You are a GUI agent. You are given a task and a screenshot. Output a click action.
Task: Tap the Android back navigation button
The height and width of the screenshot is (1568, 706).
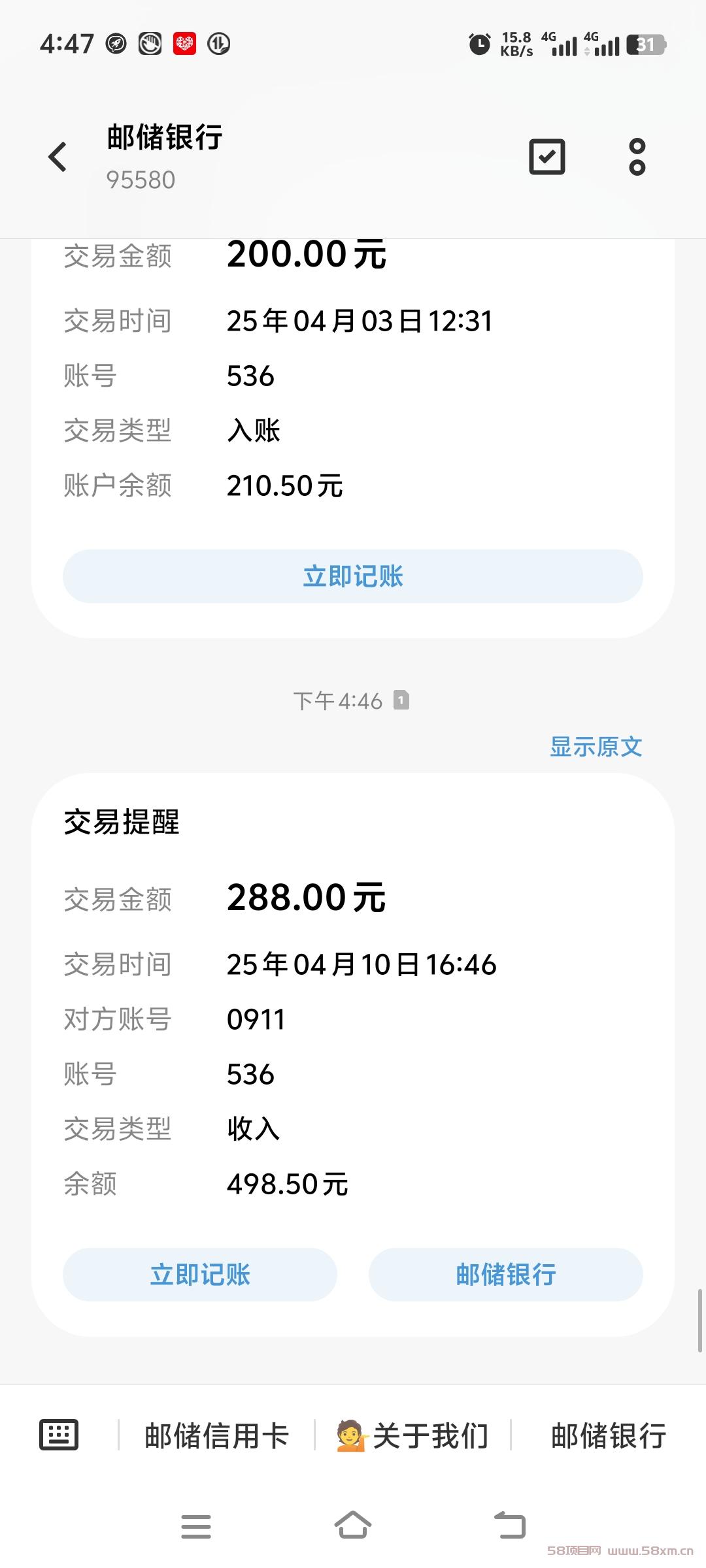(510, 1526)
